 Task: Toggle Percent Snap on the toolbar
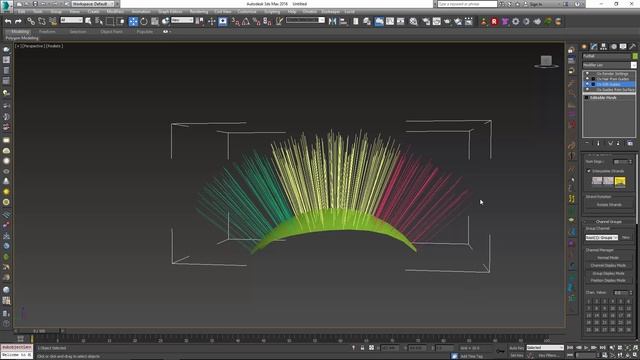[256, 21]
